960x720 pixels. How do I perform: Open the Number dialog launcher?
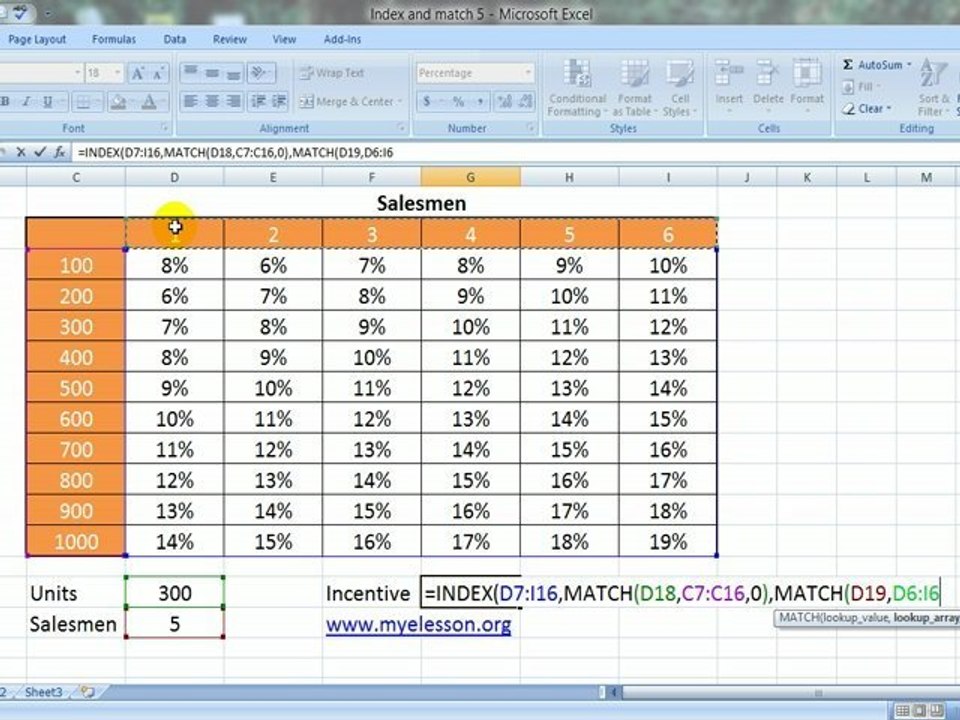(530, 127)
